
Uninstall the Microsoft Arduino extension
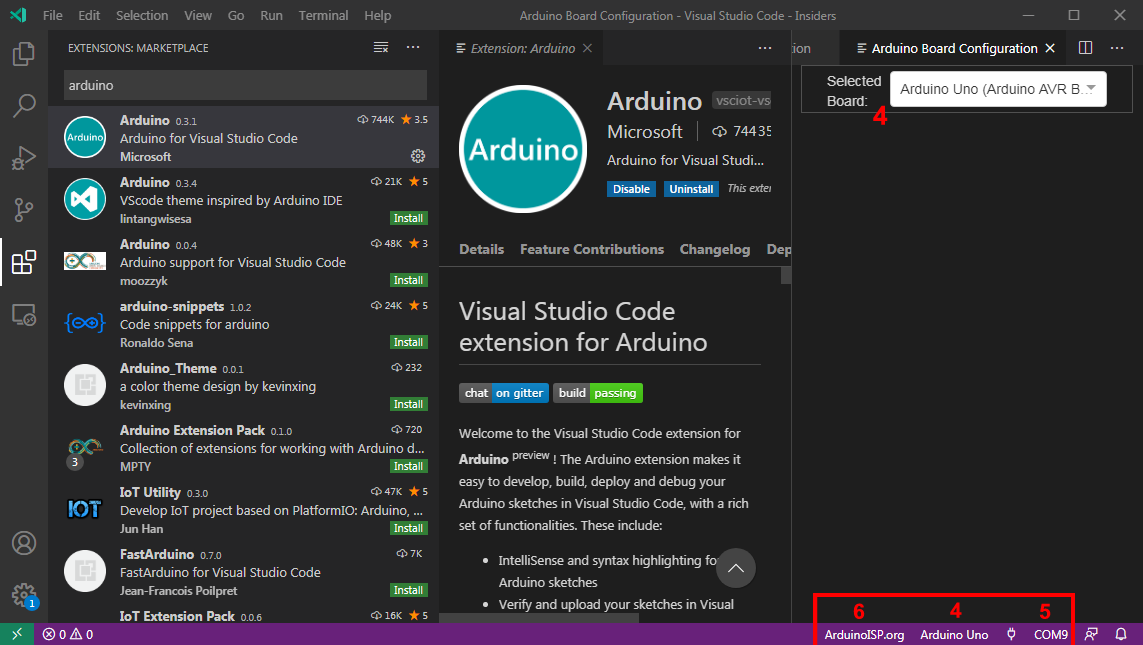click(x=691, y=188)
